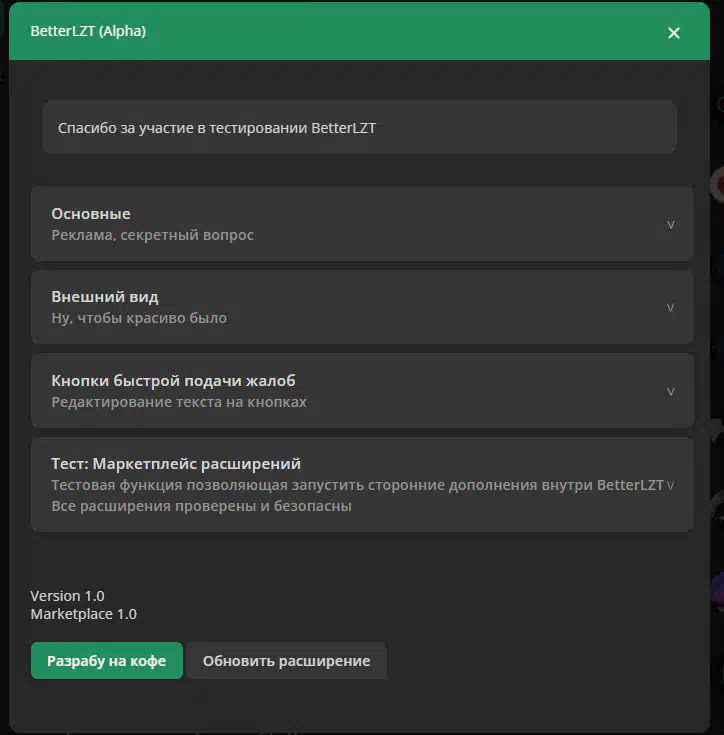Select Кнопки быстрой подачи жалоб heading

click(x=173, y=381)
